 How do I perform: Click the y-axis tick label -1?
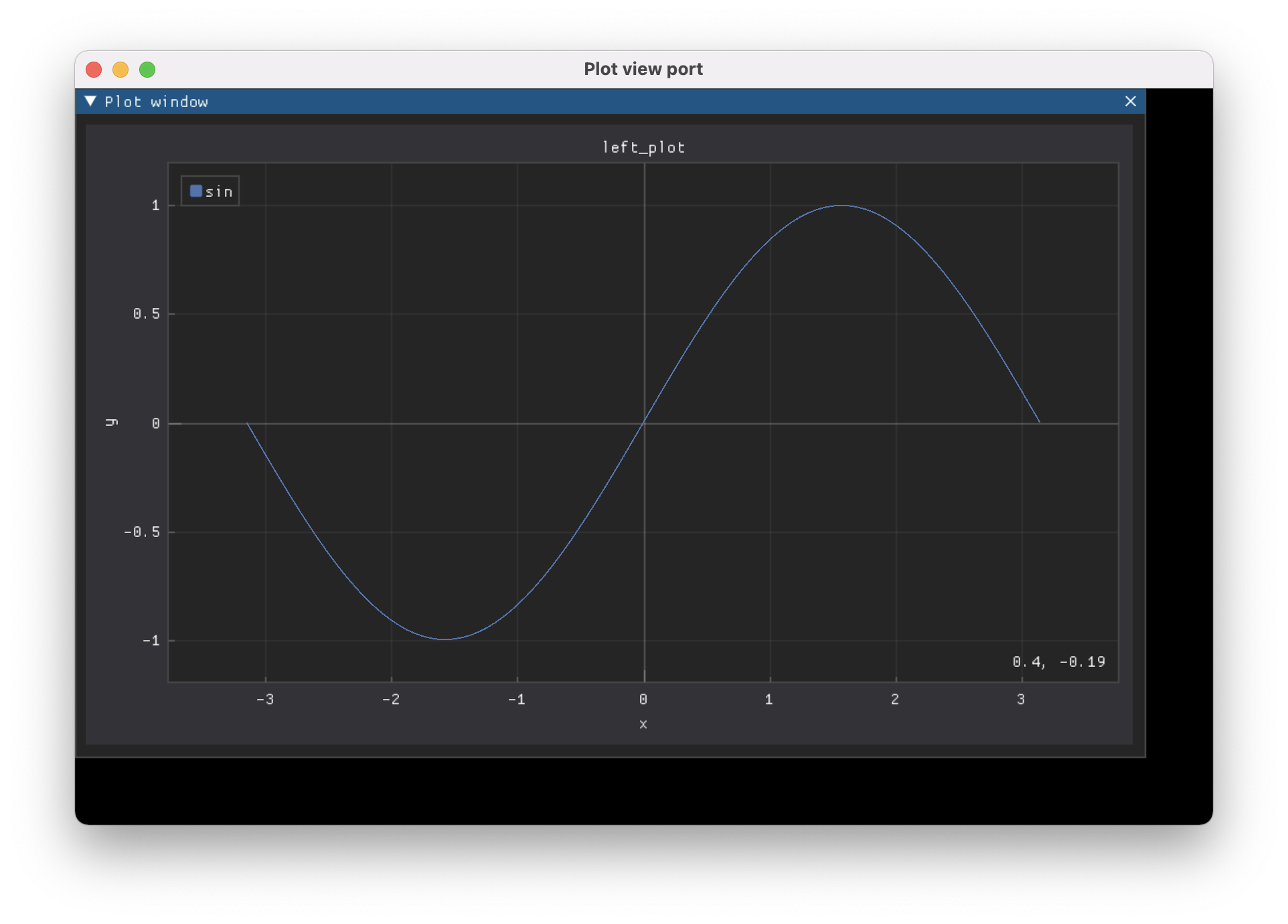(x=151, y=641)
